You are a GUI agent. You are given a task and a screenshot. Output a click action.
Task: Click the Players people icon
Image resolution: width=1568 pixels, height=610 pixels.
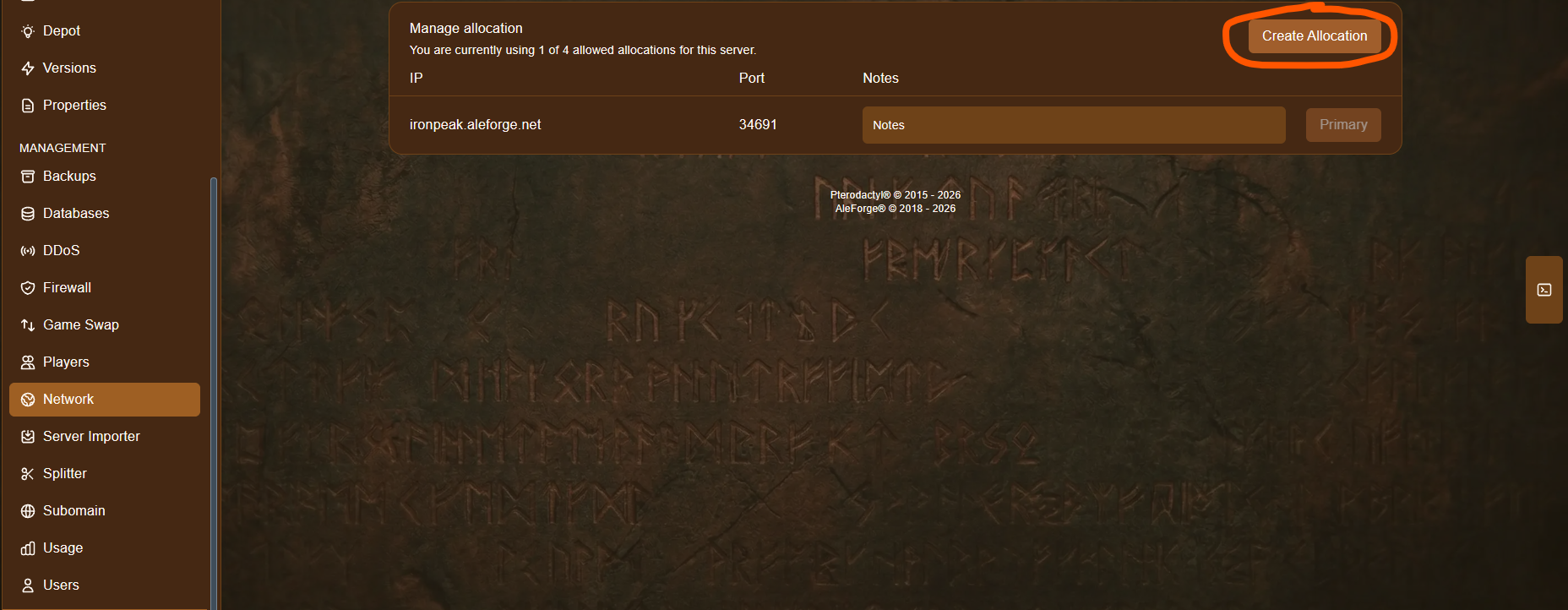(28, 362)
